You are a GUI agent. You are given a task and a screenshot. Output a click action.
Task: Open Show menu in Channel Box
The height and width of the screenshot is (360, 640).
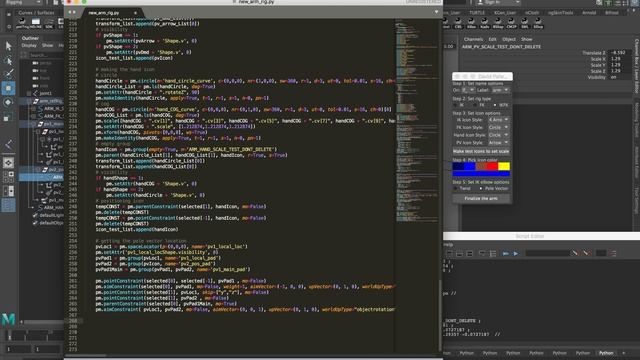coord(527,39)
